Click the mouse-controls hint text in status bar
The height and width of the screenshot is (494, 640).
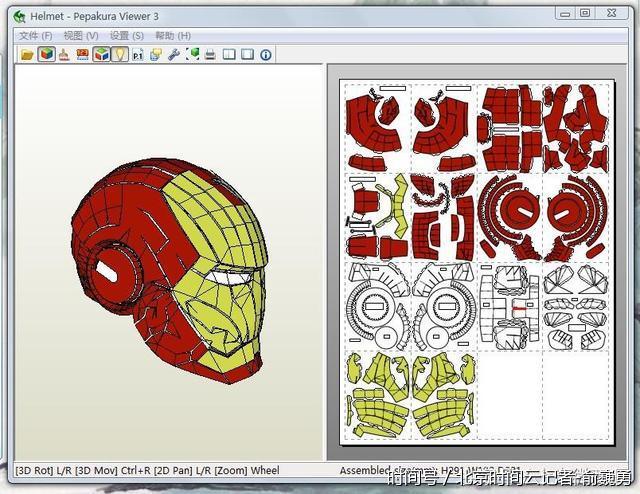(x=147, y=470)
